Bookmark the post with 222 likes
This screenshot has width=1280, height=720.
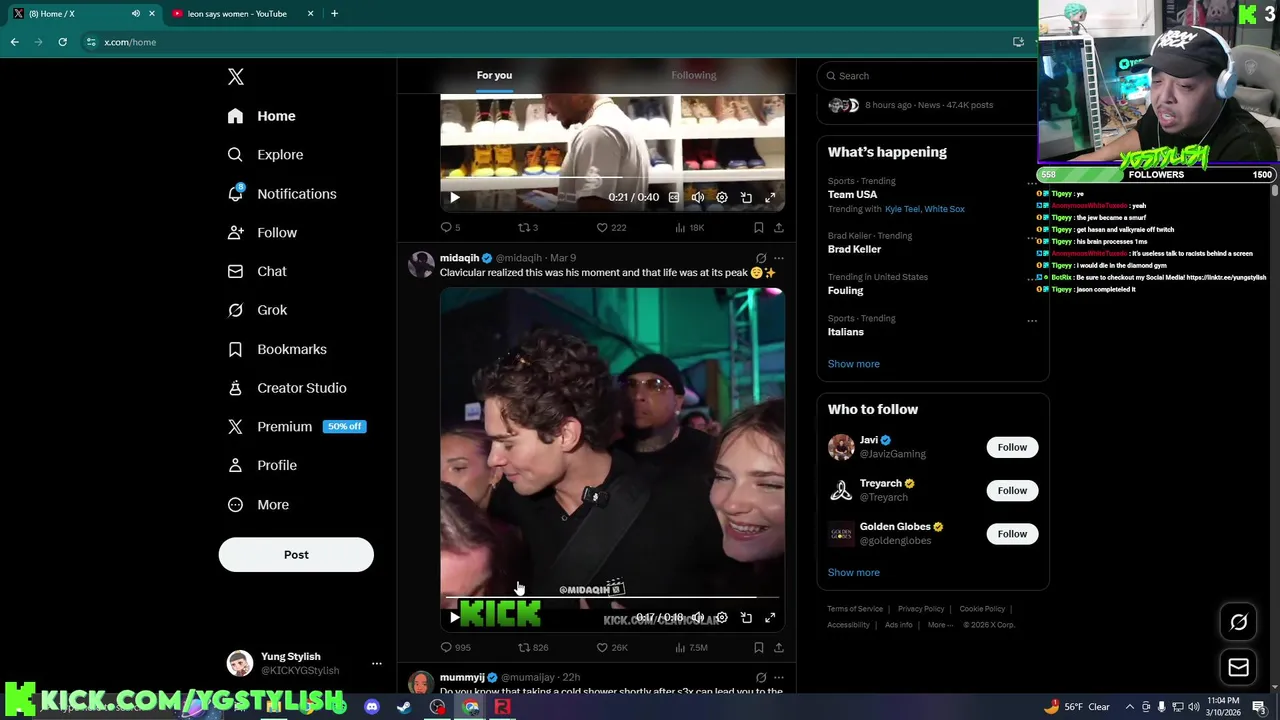click(759, 228)
